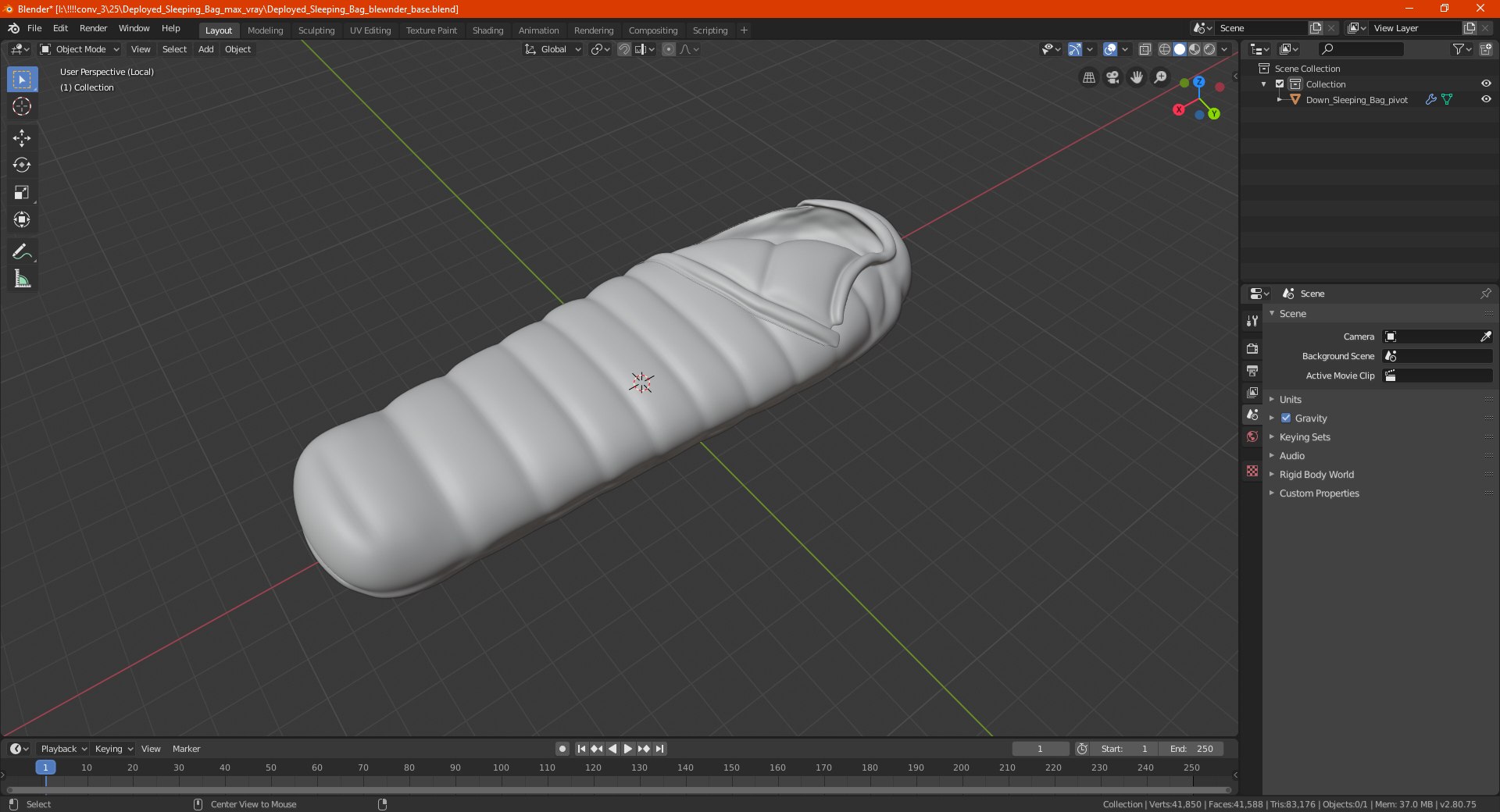Toggle viewport overlays
The height and width of the screenshot is (812, 1500).
(1110, 49)
